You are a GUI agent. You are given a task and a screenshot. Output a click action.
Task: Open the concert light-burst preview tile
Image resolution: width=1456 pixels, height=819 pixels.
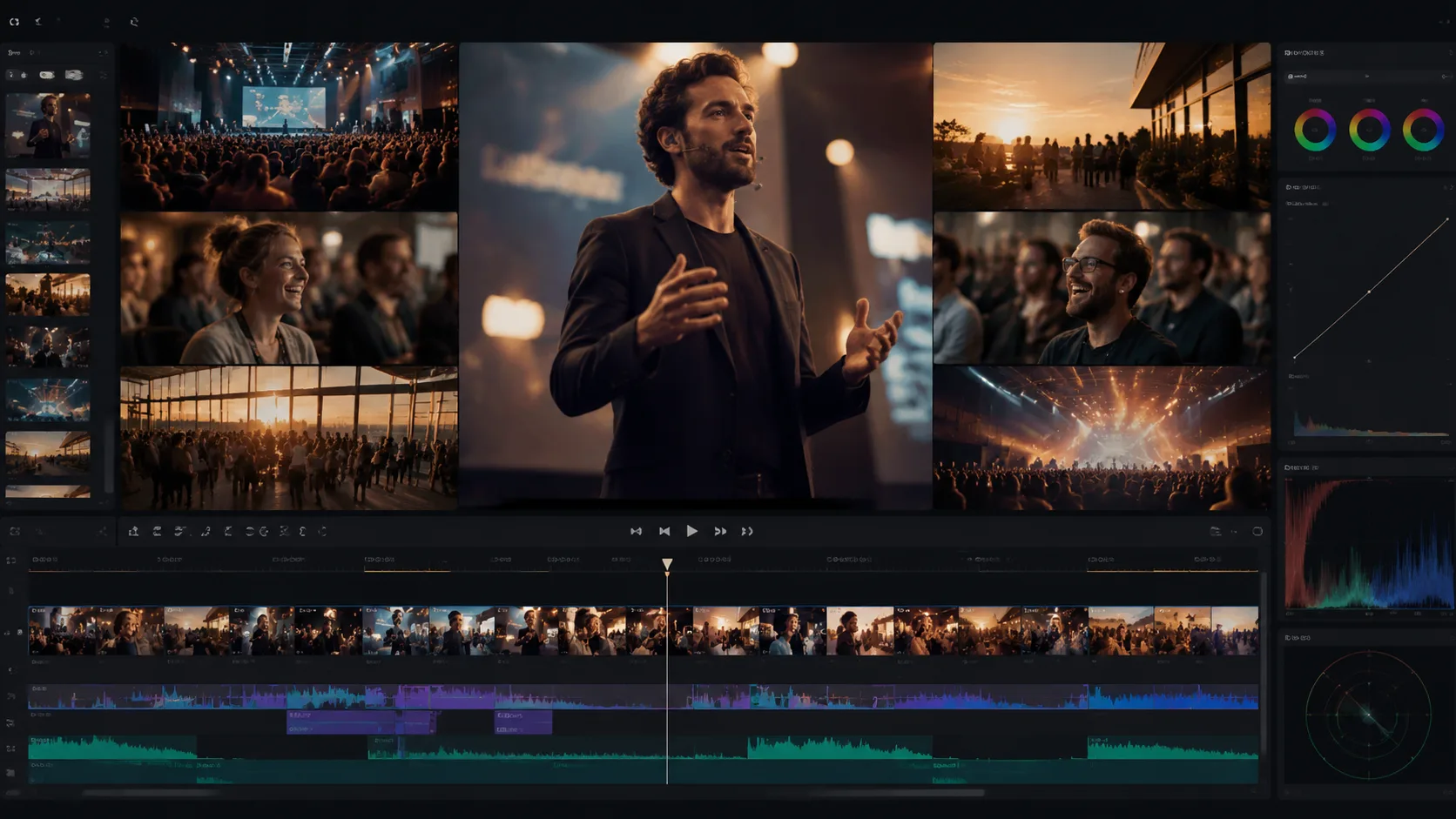click(1102, 438)
